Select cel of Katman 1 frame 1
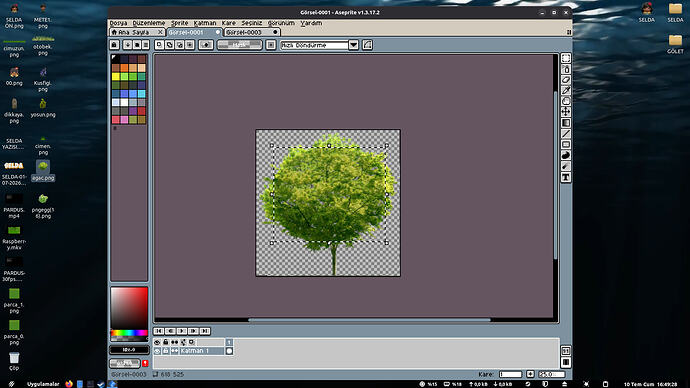The image size is (690, 388). [229, 351]
